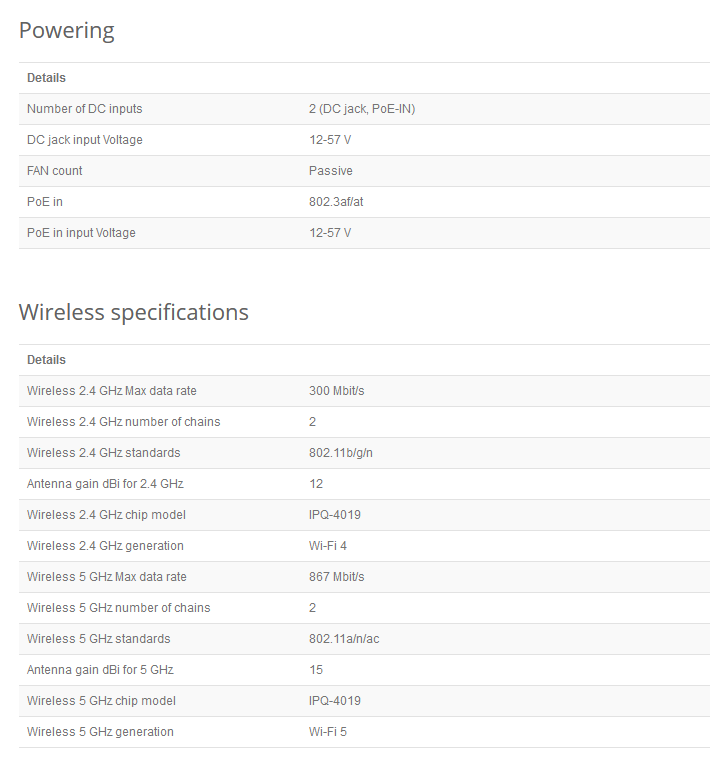Click the 802.3af/at PoE value
This screenshot has width=710, height=766.
coord(336,202)
